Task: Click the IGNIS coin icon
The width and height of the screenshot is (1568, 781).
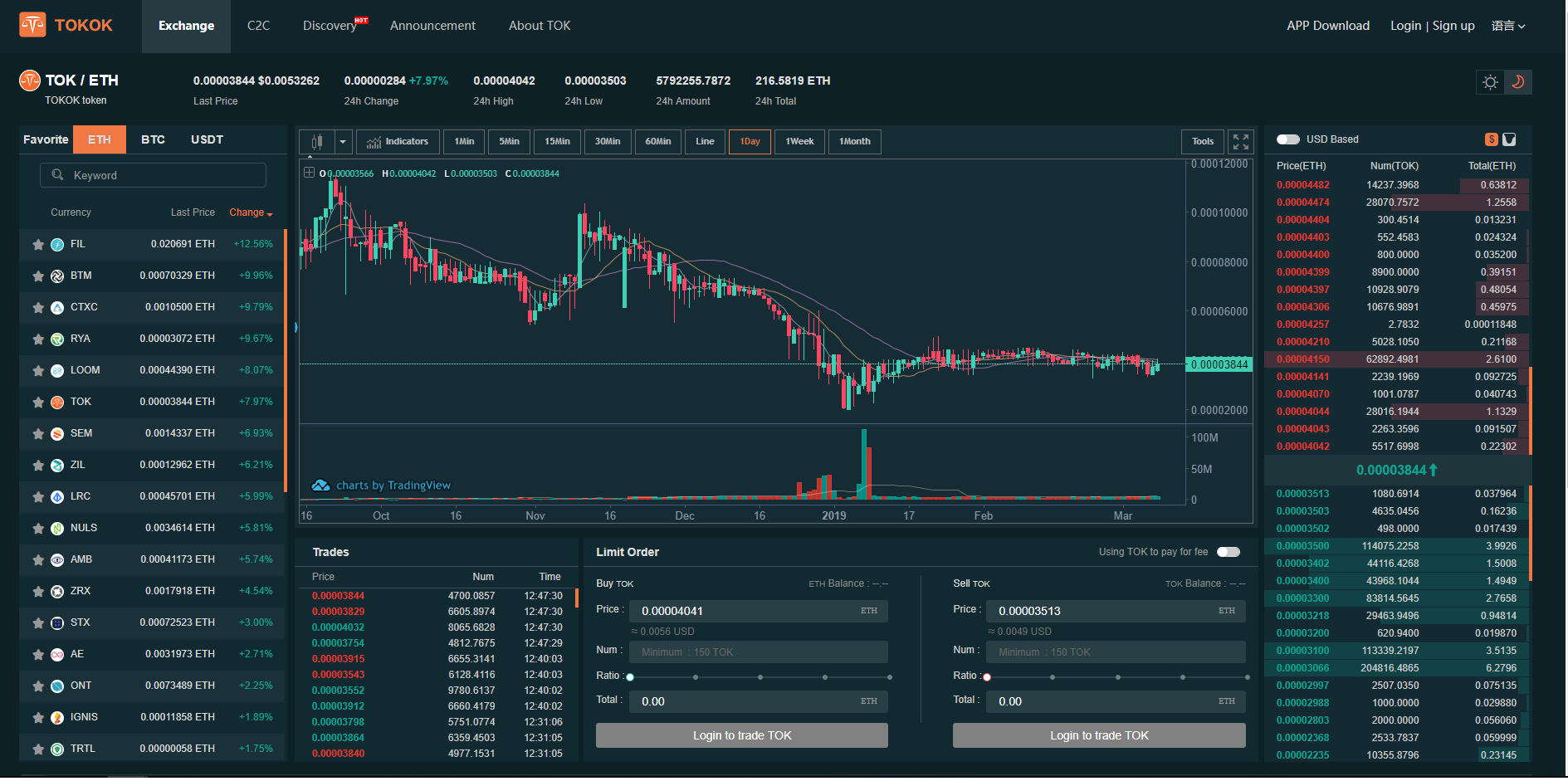Action: (57, 718)
